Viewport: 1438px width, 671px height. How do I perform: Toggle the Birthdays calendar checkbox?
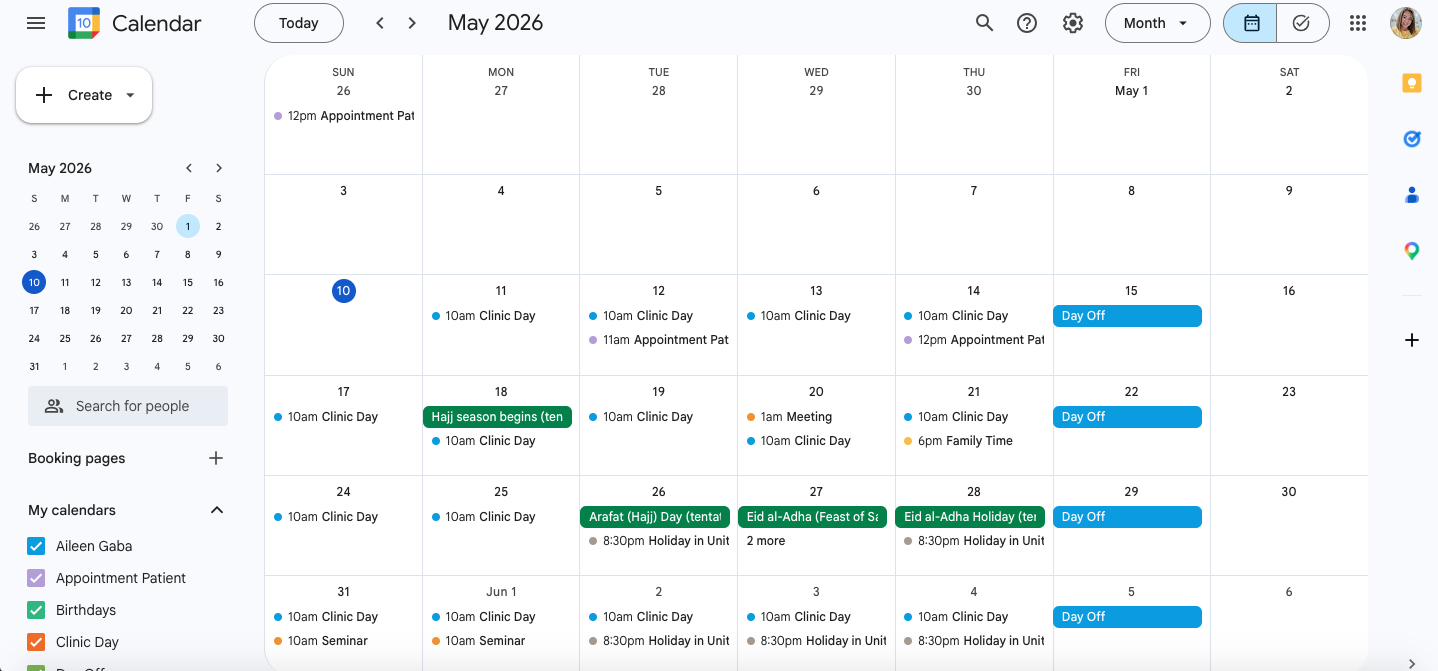tap(36, 610)
